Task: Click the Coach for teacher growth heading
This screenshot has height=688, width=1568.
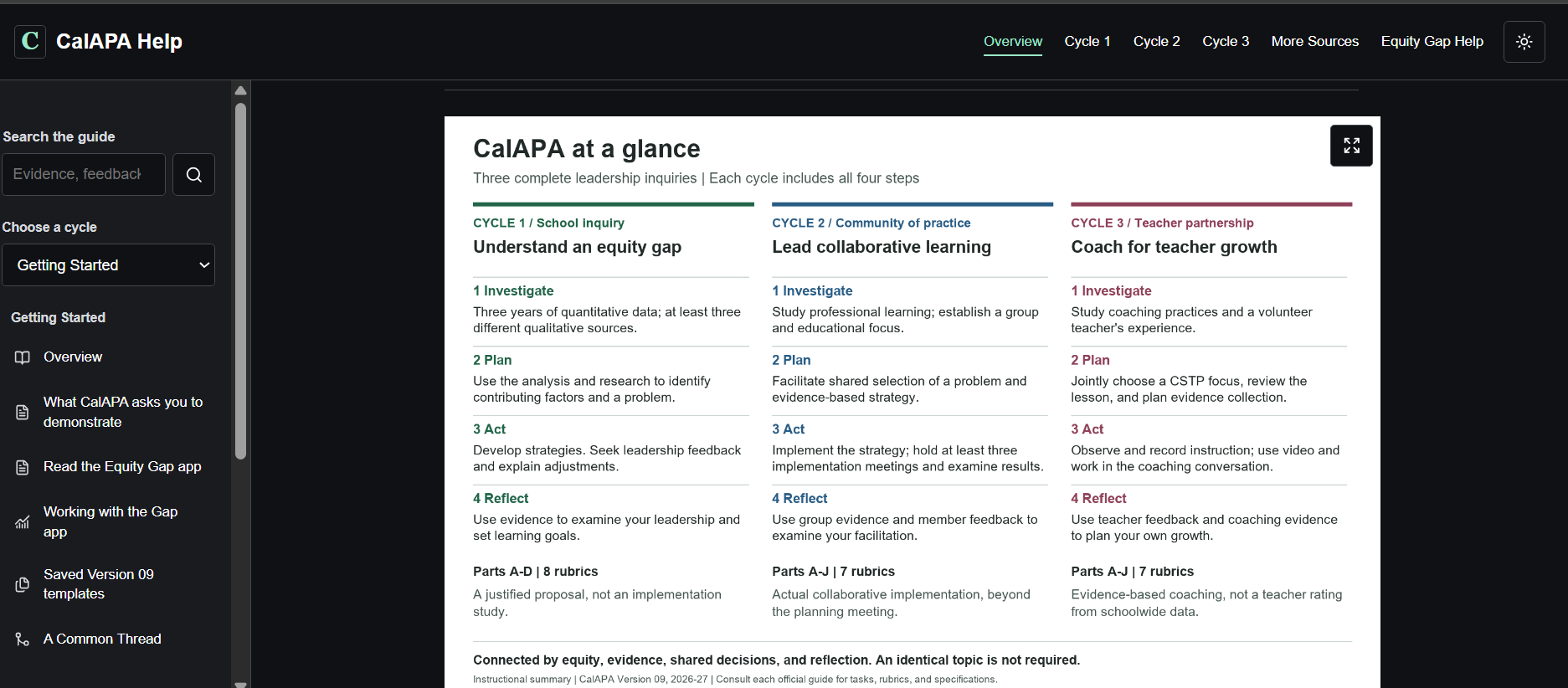Action: click(x=1174, y=247)
